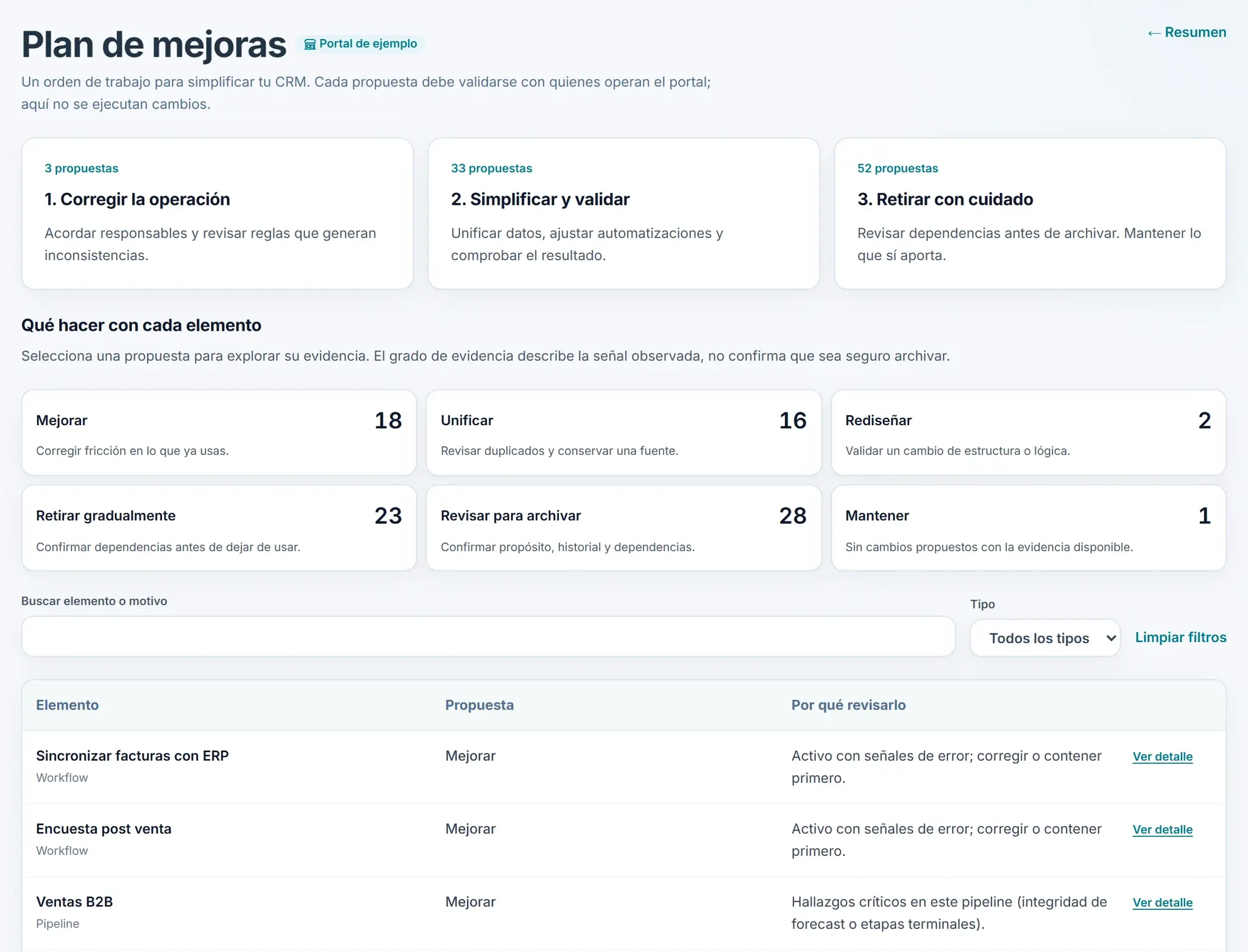Click the Elemento column header
Image resolution: width=1248 pixels, height=952 pixels.
click(x=67, y=705)
